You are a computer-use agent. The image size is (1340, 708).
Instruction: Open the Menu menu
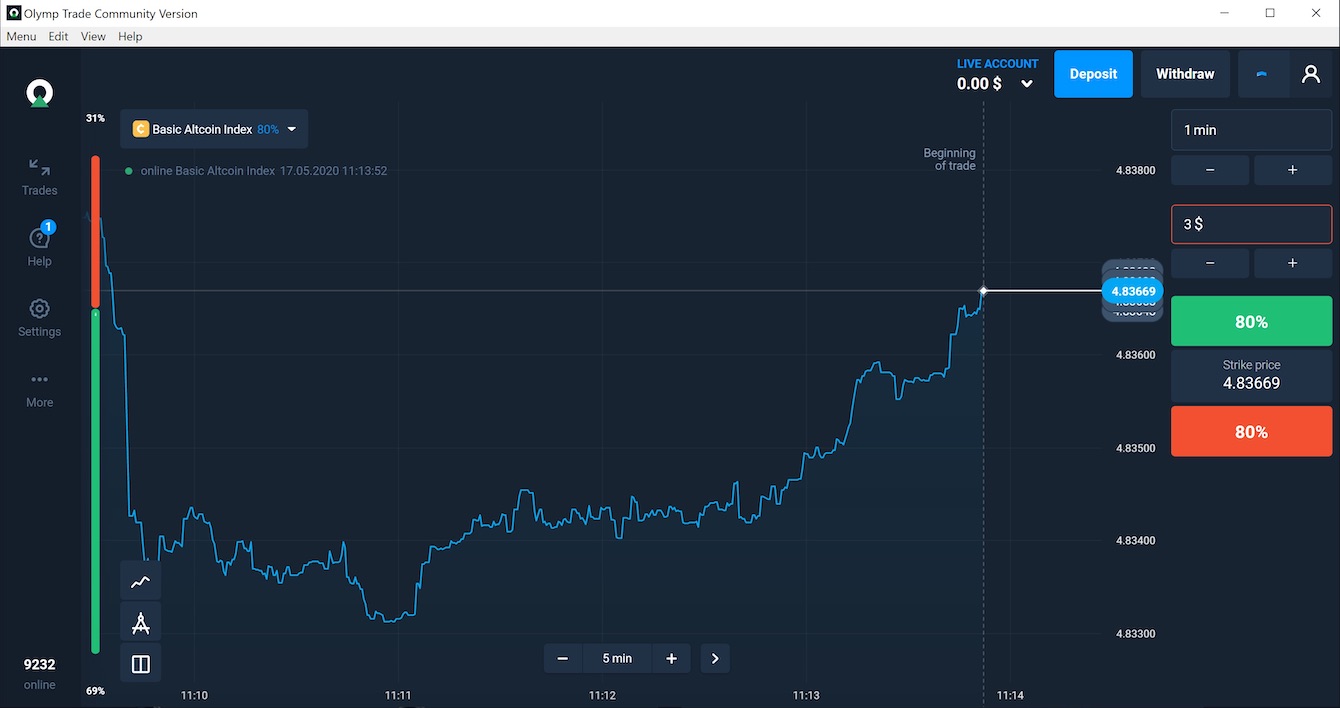[x=21, y=36]
